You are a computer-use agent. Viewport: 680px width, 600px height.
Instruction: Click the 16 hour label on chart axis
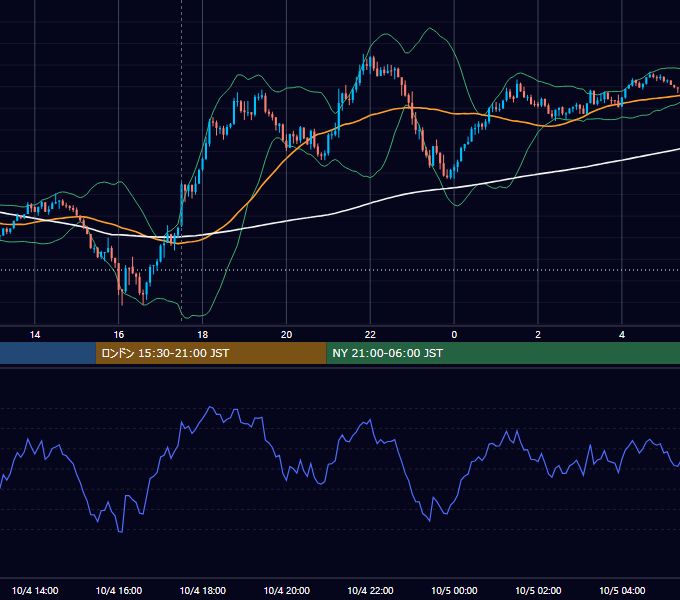click(x=119, y=335)
